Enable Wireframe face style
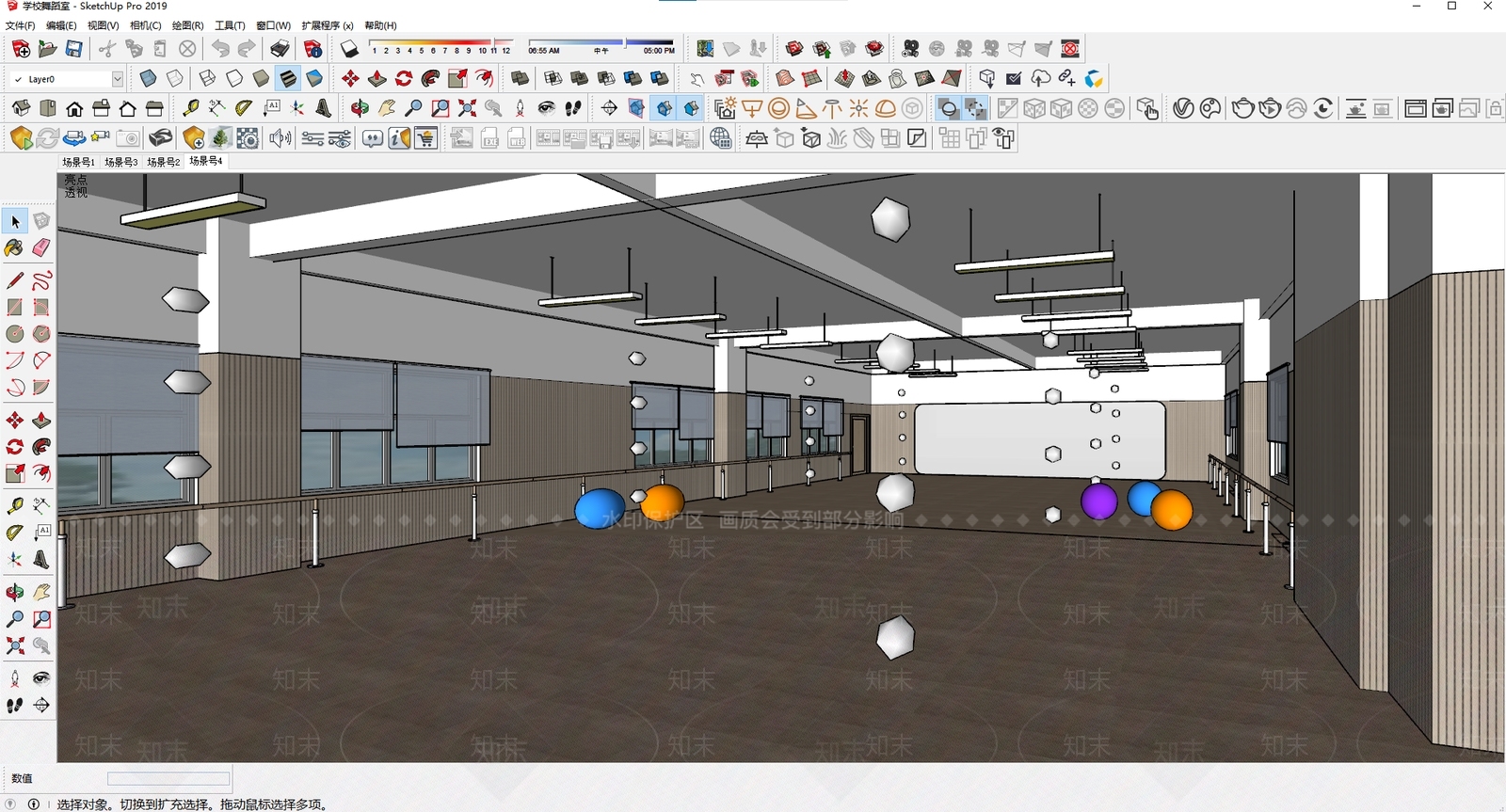Screen dimensions: 1506x812 coord(208,78)
